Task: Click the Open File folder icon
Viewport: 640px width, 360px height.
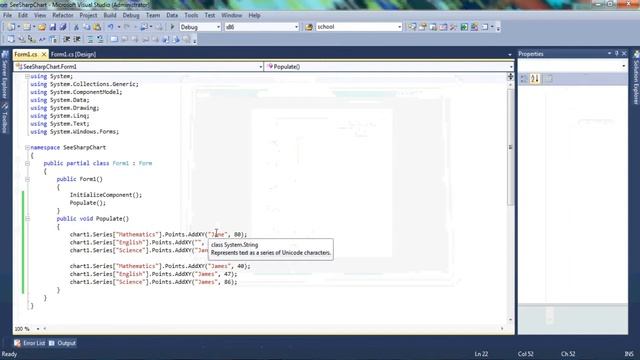Action: click(42, 27)
